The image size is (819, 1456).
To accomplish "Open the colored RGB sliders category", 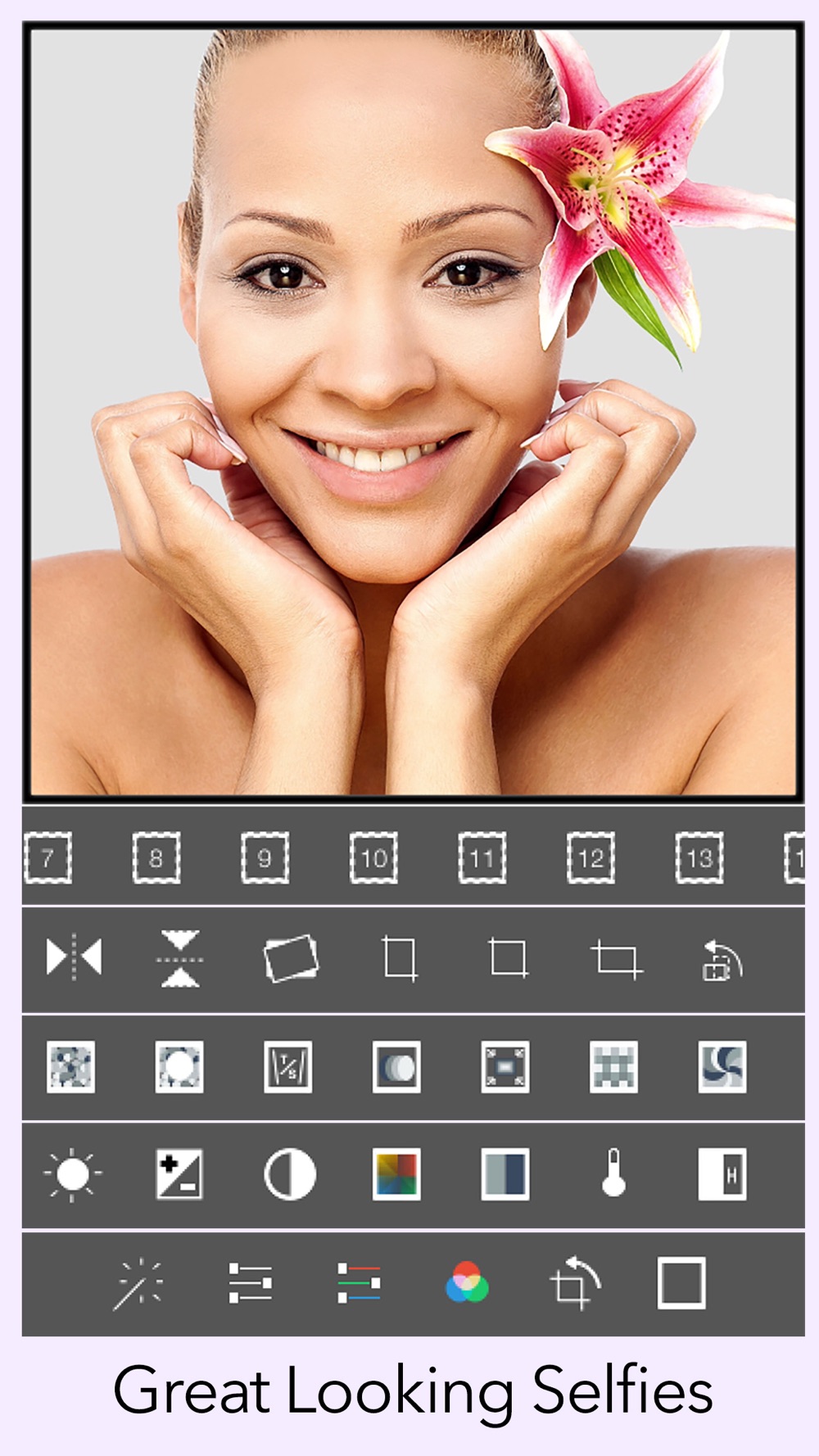I will pos(359,1283).
